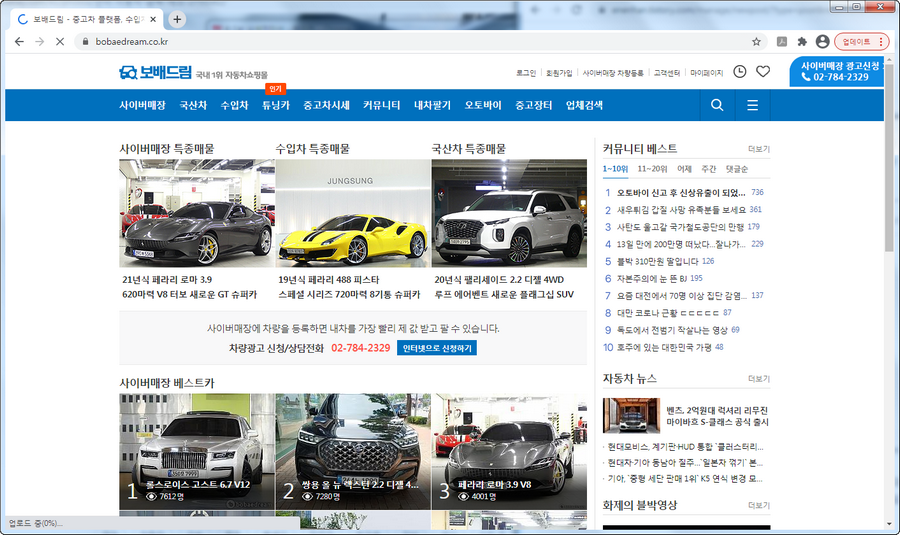
Task: Click the 고객센터 link
Action: (x=666, y=73)
